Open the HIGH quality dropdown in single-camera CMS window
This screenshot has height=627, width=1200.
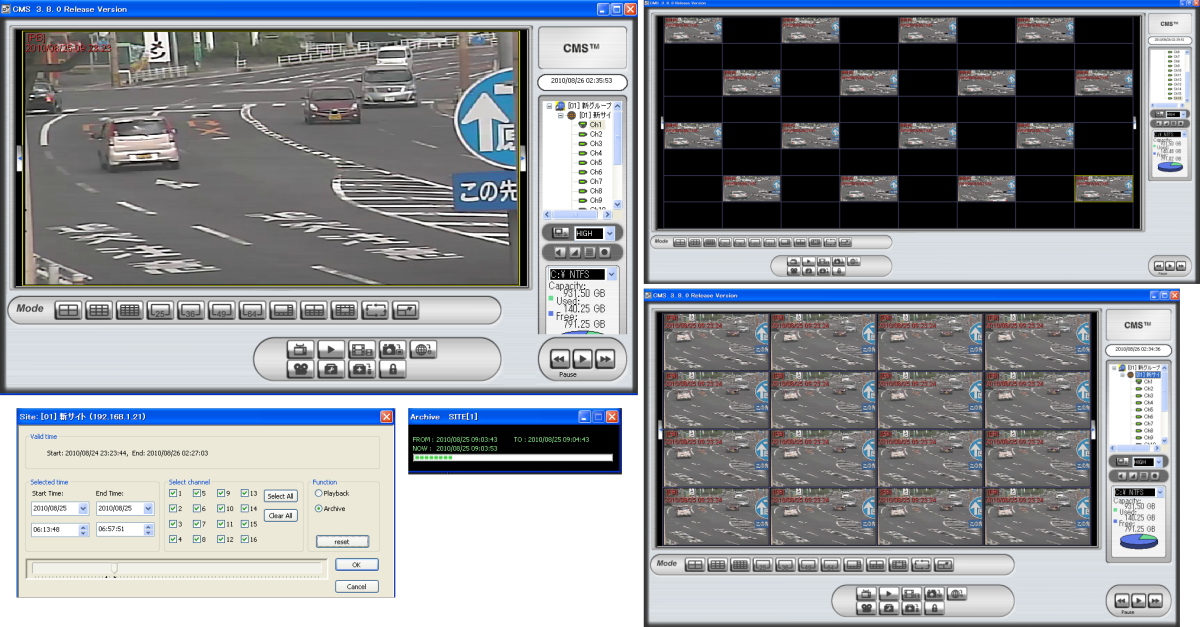coord(609,233)
